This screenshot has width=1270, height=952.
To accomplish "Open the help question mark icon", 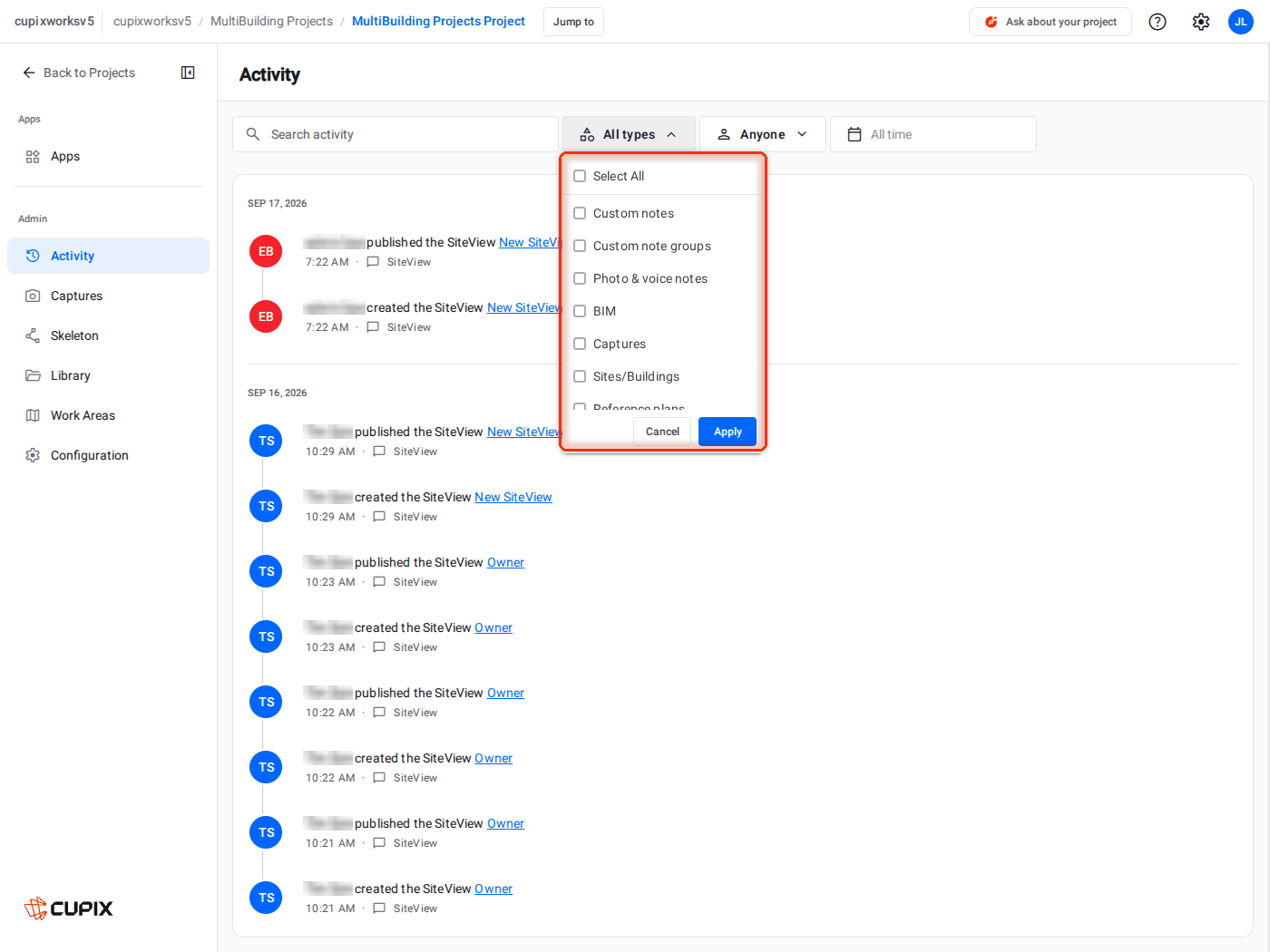I will (1158, 22).
